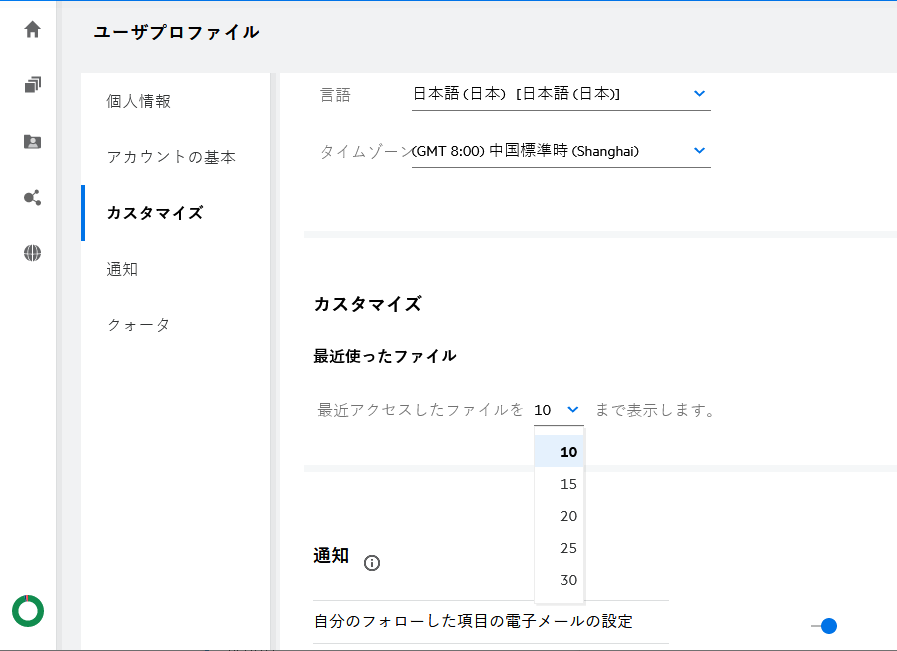Open the globe network icon
The height and width of the screenshot is (651, 897).
32,253
